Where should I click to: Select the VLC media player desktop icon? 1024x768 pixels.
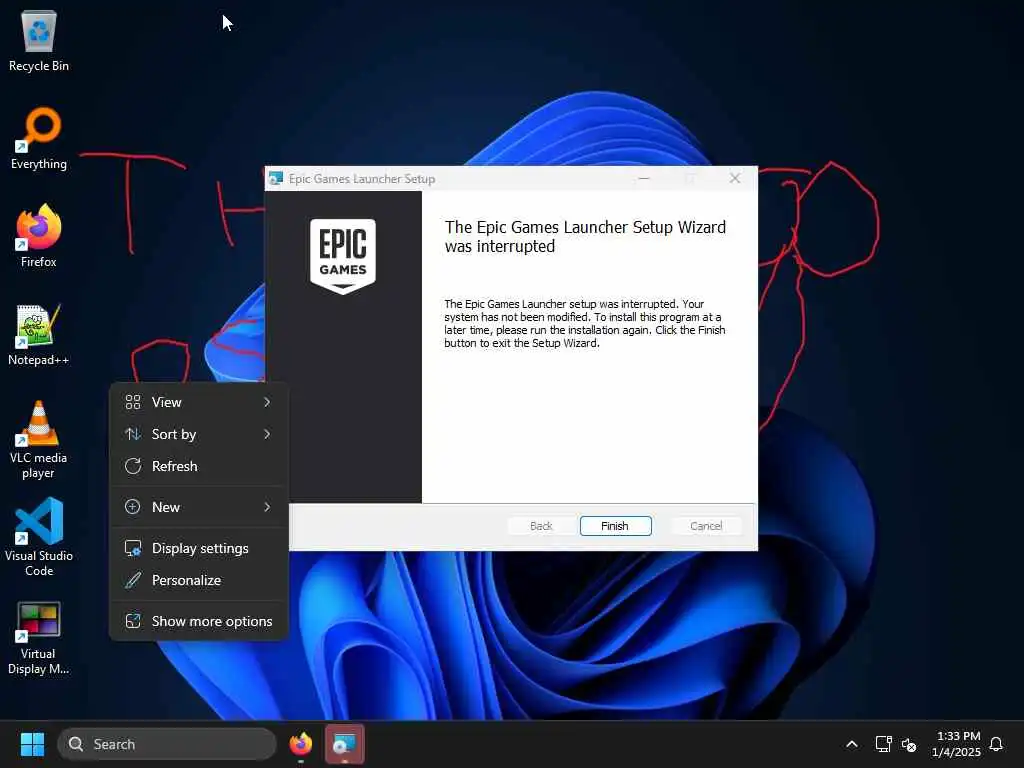click(x=39, y=440)
